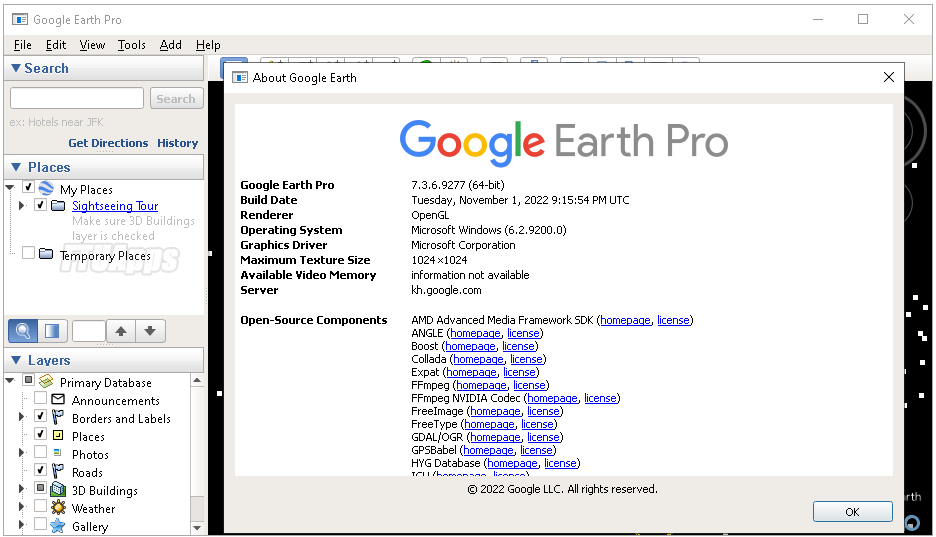Screen dimensions: 936x537
Task: Open the Help menu
Action: point(208,45)
